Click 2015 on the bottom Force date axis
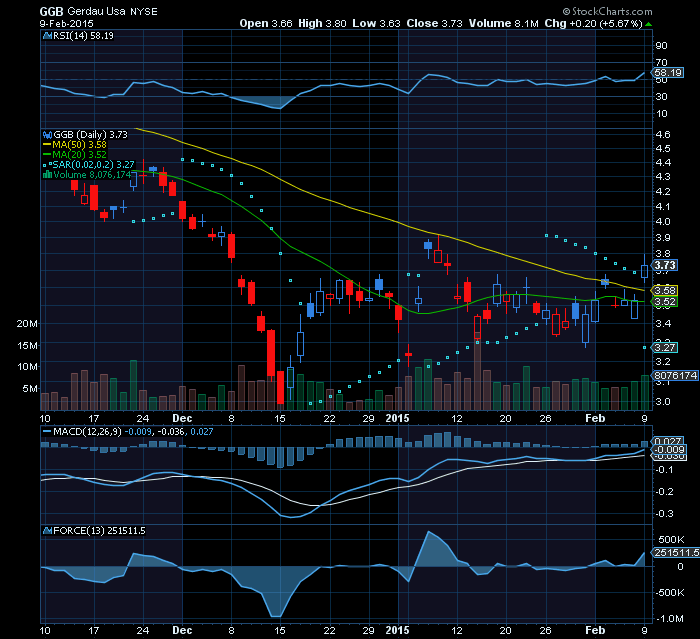Viewport: 700px width, 639px height. click(397, 631)
